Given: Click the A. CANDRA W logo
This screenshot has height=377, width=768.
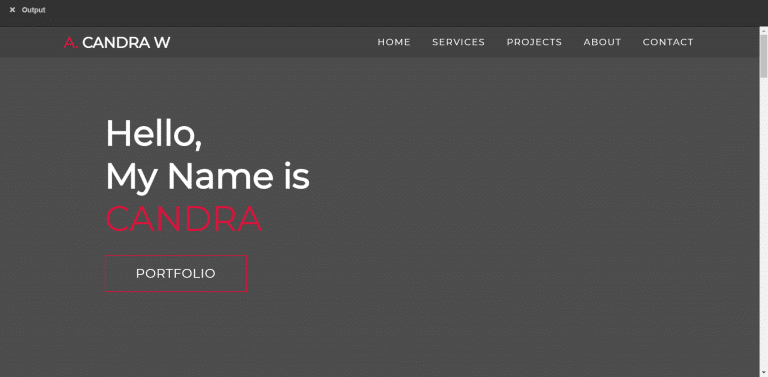Looking at the screenshot, I should coord(117,43).
